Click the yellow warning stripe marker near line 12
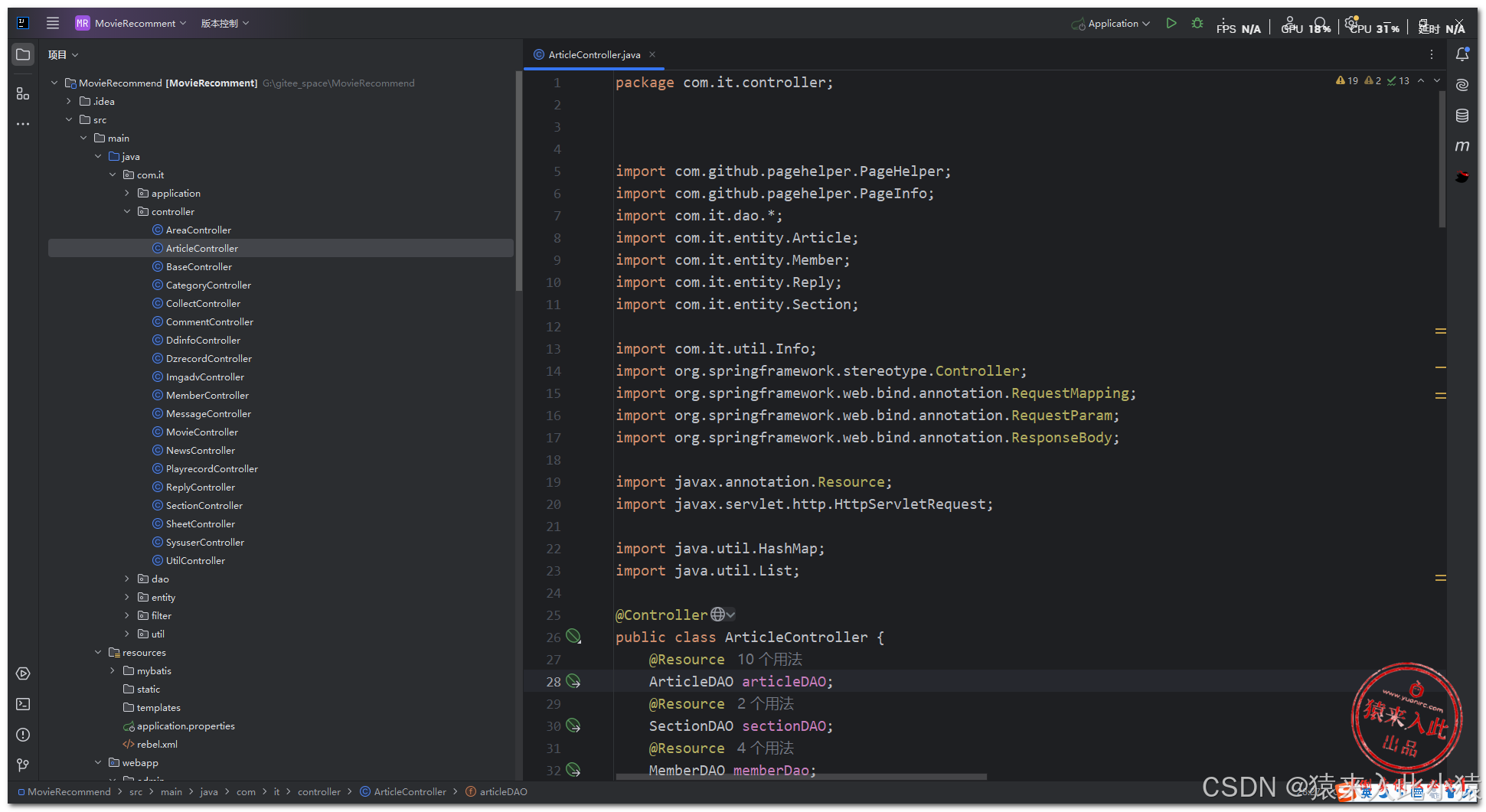The width and height of the screenshot is (1486, 812). [1440, 331]
